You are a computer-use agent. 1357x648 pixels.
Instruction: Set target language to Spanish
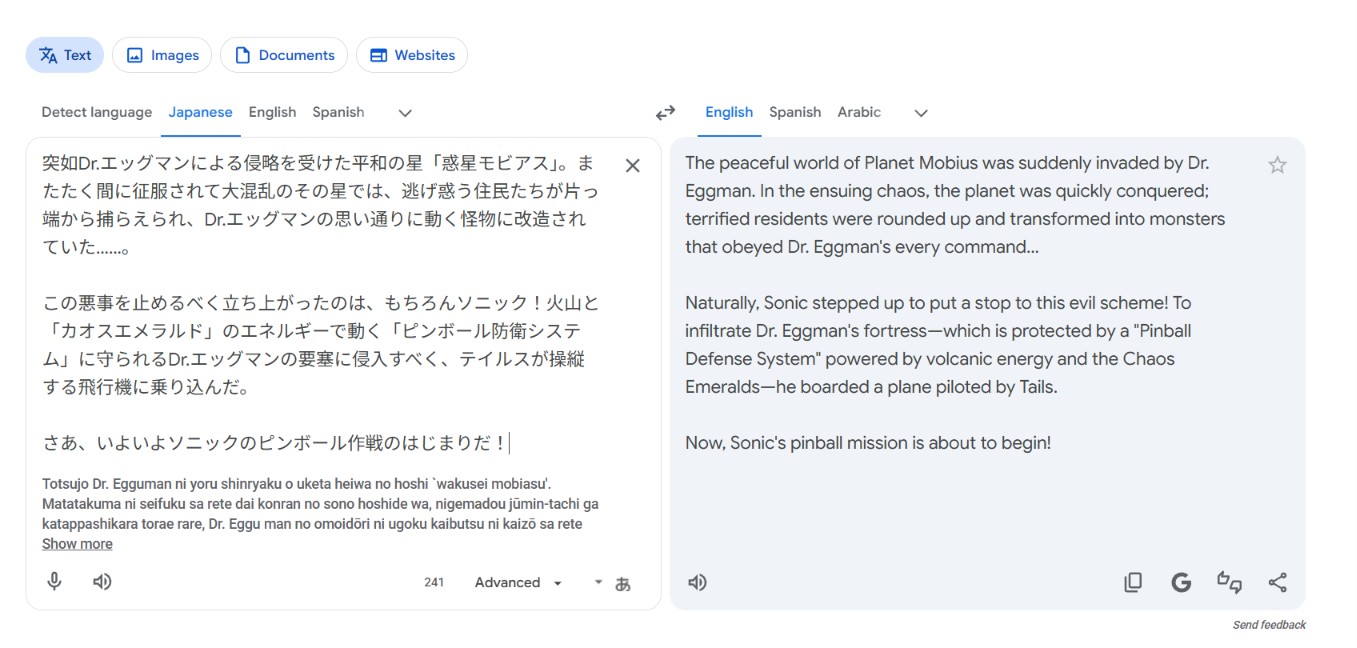tap(795, 112)
